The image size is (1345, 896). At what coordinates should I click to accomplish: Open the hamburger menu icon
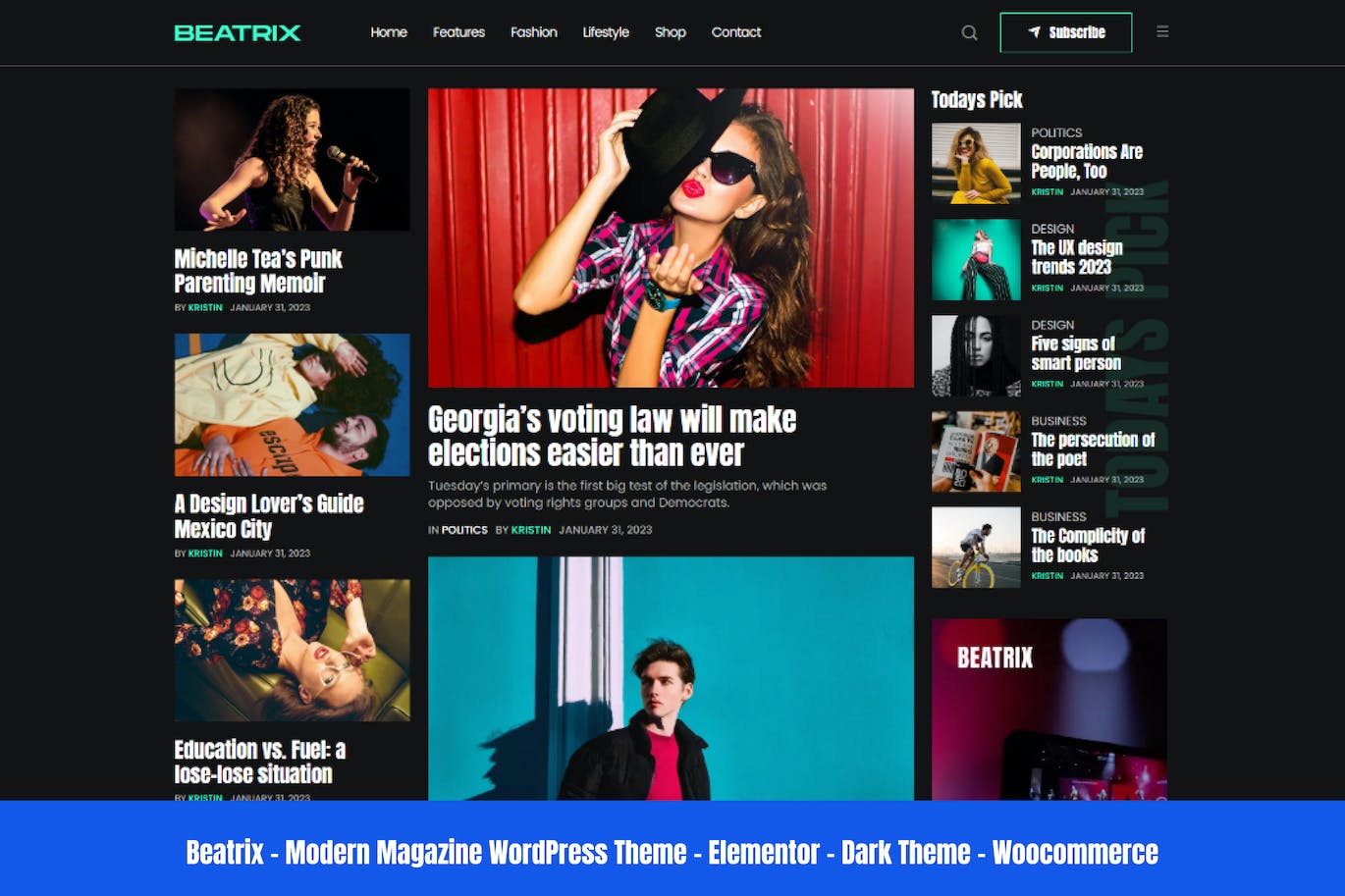click(1162, 31)
